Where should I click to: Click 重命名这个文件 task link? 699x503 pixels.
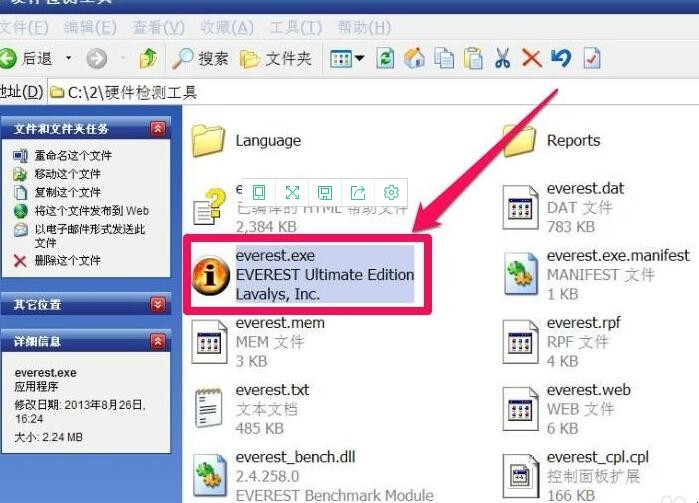tap(73, 156)
